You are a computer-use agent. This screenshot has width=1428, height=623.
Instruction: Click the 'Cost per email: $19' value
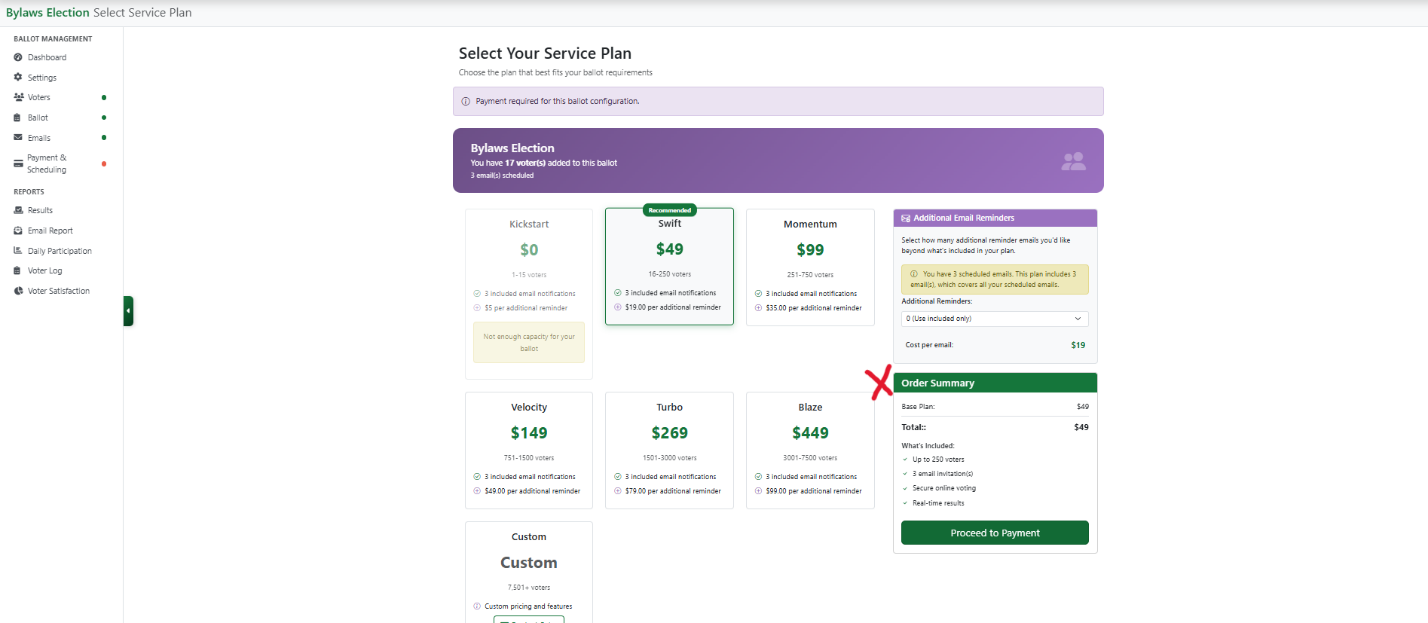[1078, 345]
